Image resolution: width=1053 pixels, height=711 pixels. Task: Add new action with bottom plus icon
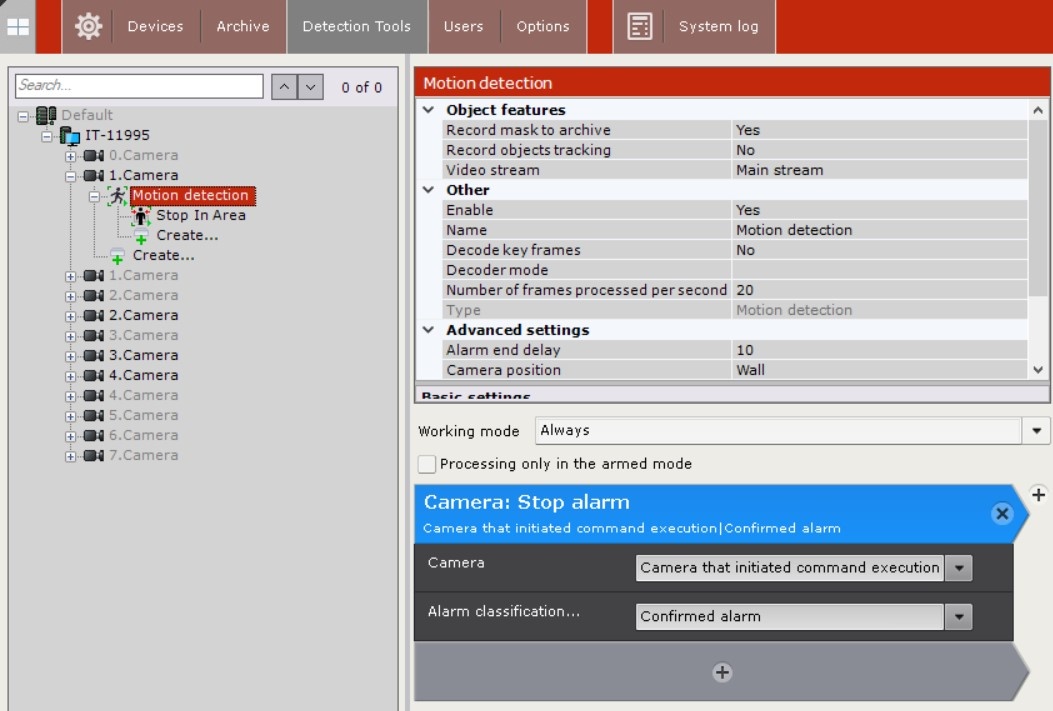[x=722, y=673]
